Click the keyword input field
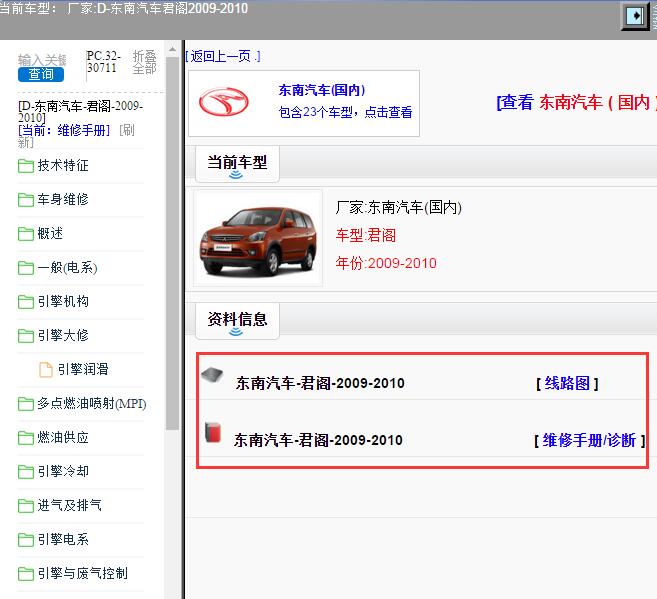The width and height of the screenshot is (657, 599). click(x=42, y=60)
